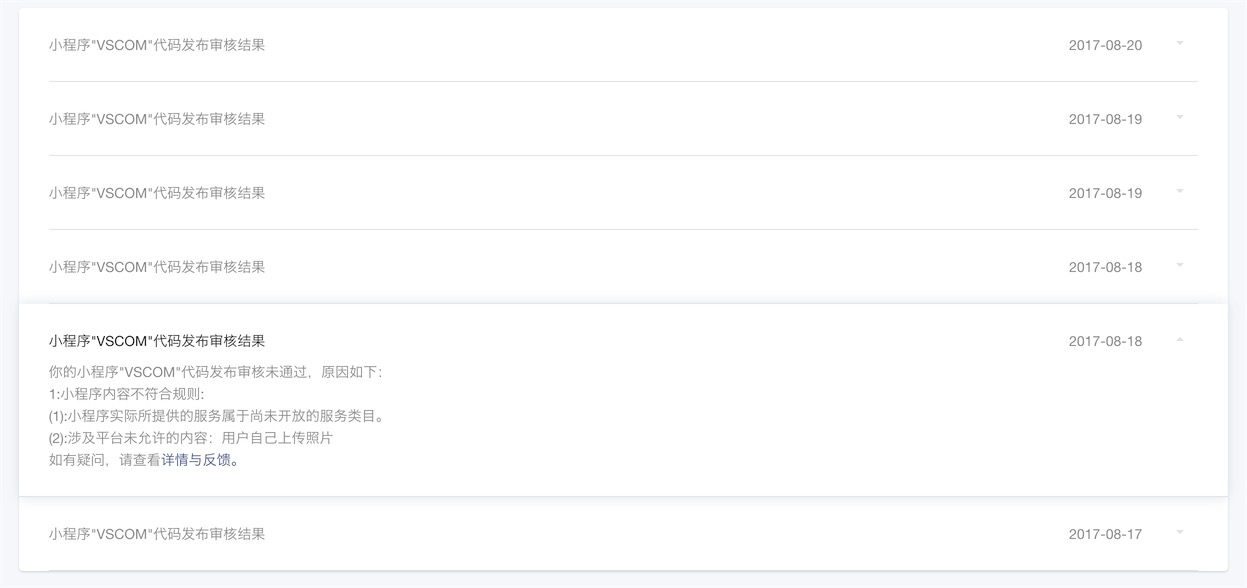Click the date of the expanded notification
Image resolution: width=1247 pixels, height=588 pixels.
1105,341
